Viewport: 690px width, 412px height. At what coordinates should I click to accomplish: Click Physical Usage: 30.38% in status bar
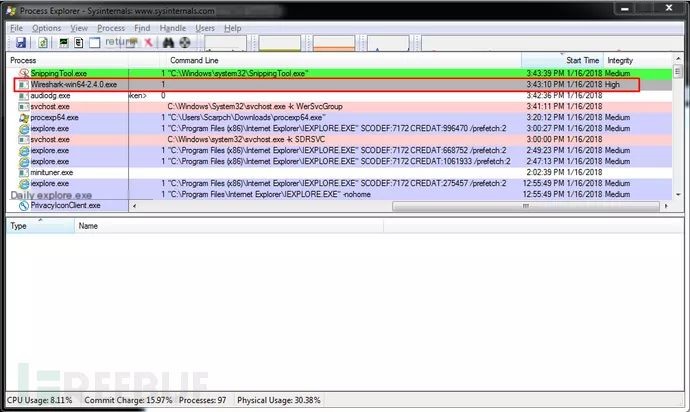[279, 401]
